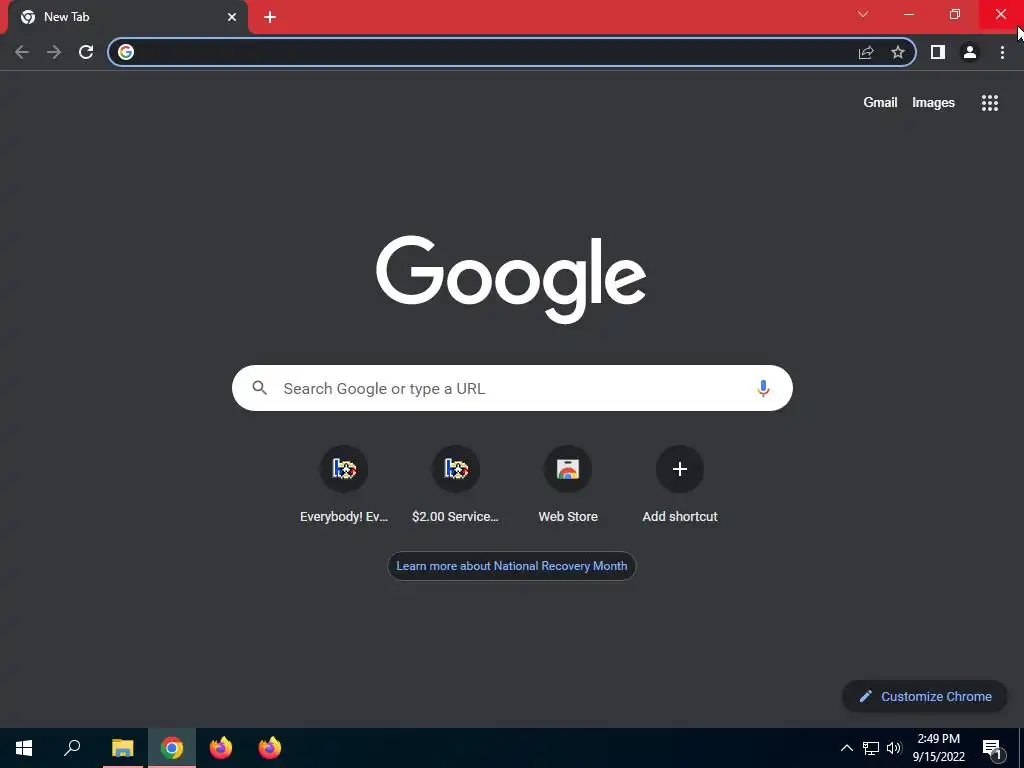Open the Everybody! Ev... shortcut

coord(344,485)
